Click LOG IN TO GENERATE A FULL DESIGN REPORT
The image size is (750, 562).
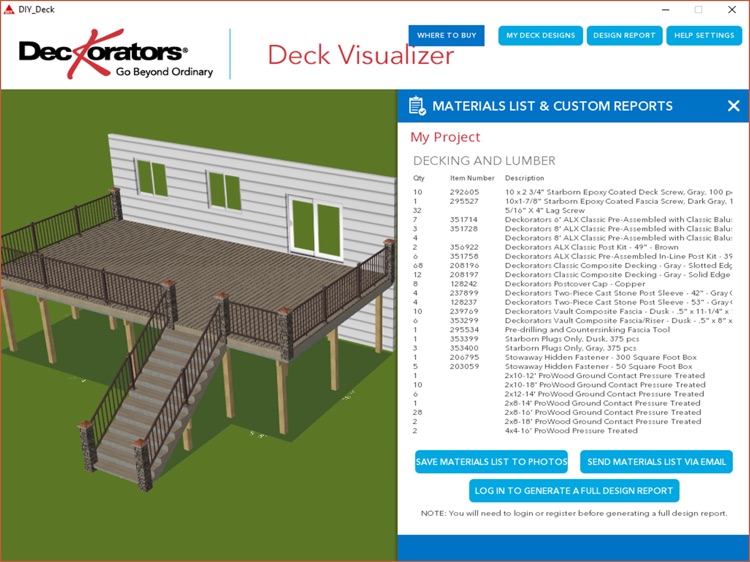(x=574, y=491)
